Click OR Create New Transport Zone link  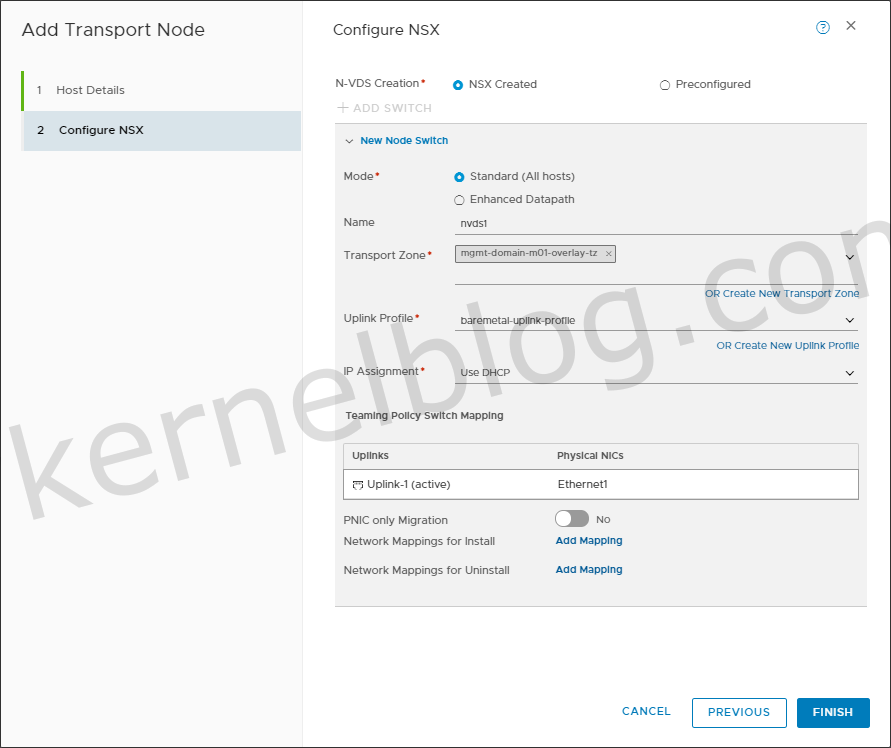click(x=781, y=294)
